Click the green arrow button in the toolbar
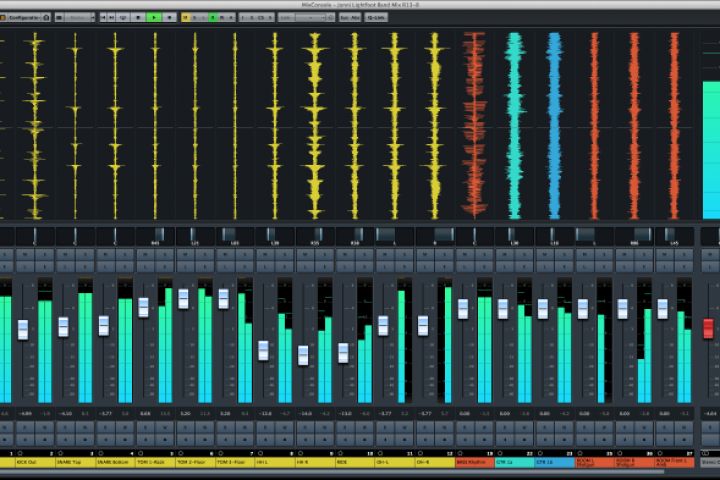The image size is (720, 480). 153,17
